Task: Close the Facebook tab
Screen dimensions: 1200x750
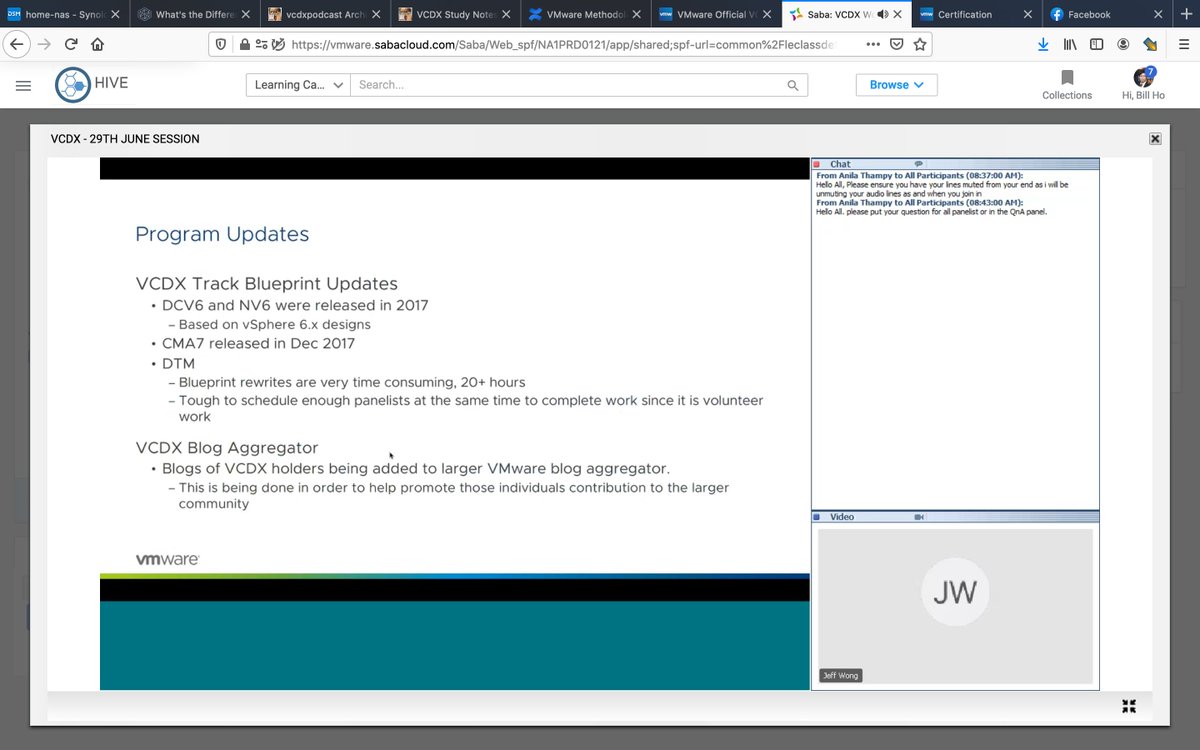Action: click(x=1157, y=14)
